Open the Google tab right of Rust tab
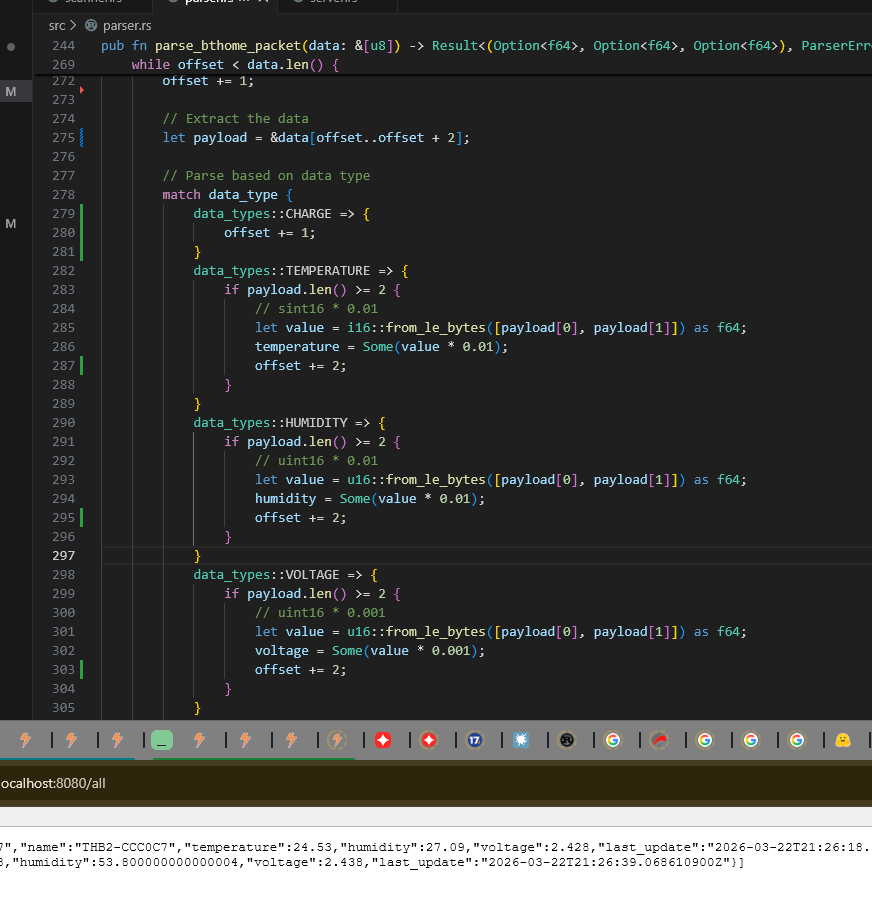The width and height of the screenshot is (872, 909). [613, 740]
